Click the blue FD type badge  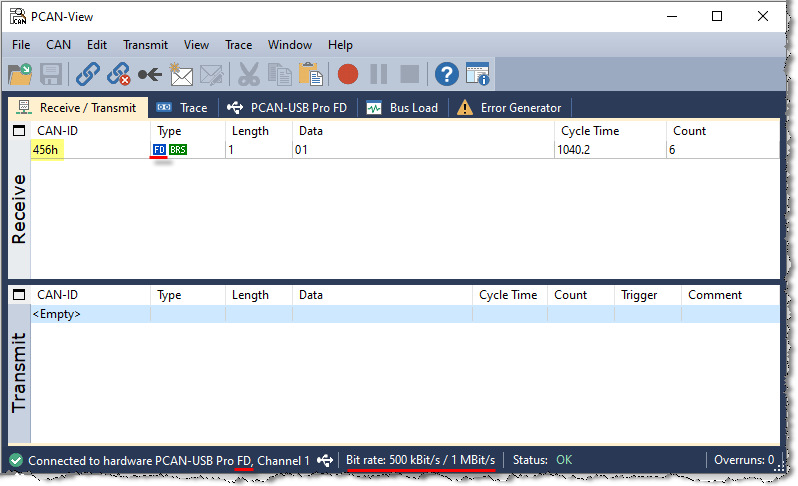[x=159, y=150]
